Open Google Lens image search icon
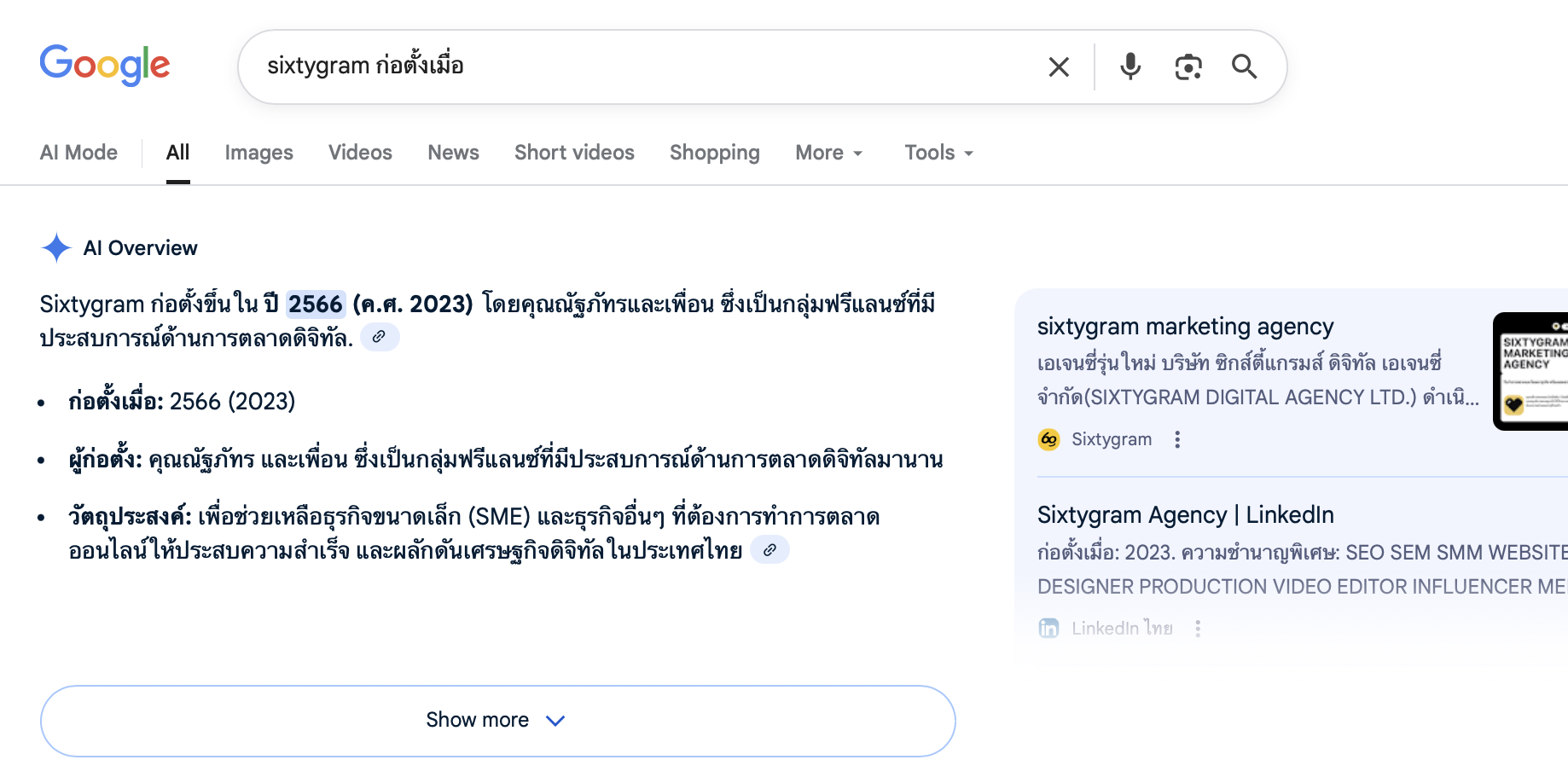This screenshot has height=783, width=1568. [x=1188, y=67]
